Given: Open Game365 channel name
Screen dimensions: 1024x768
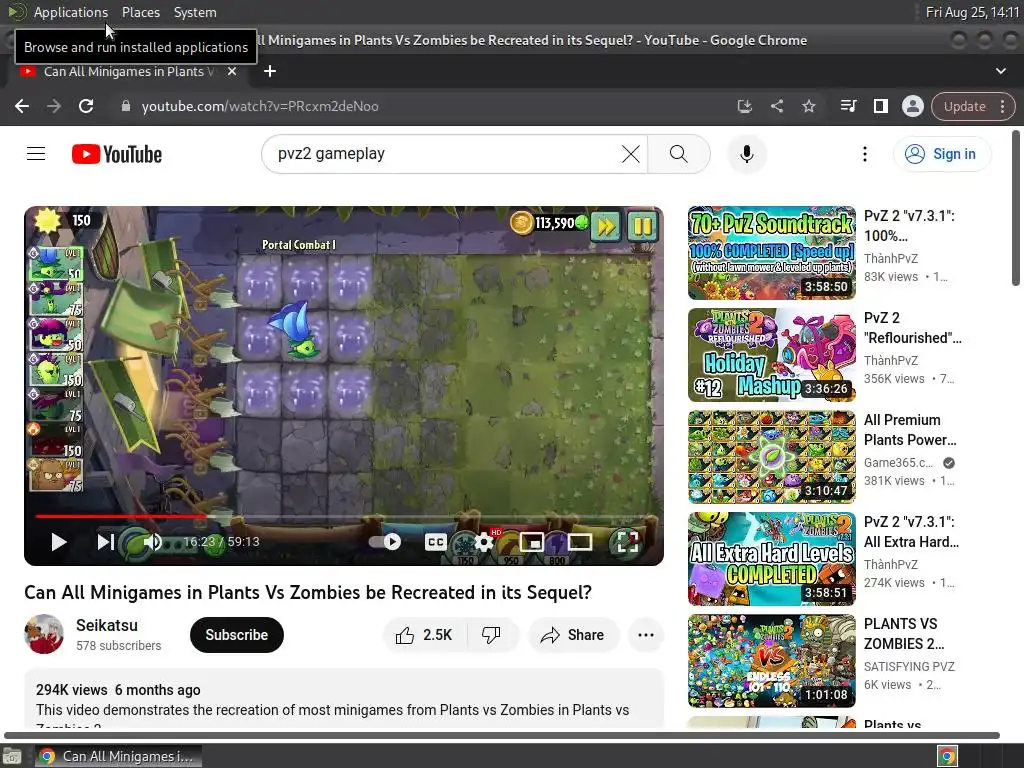Looking at the screenshot, I should point(899,462).
